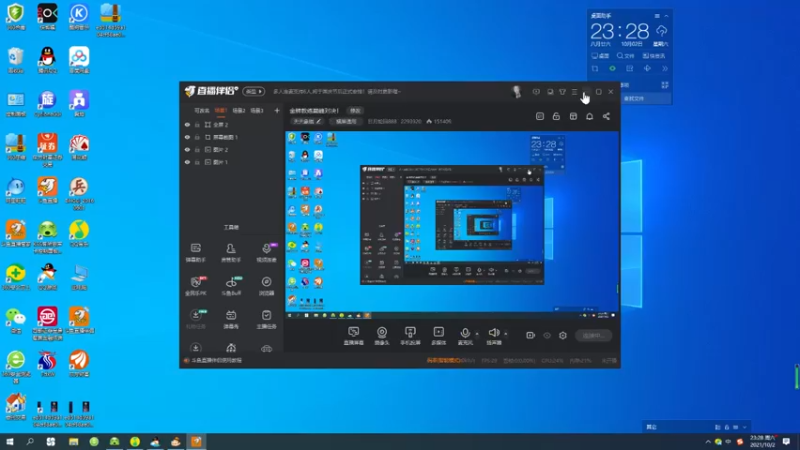This screenshot has height=450, width=800.
Task: Click the stream preview area
Action: click(x=452, y=225)
